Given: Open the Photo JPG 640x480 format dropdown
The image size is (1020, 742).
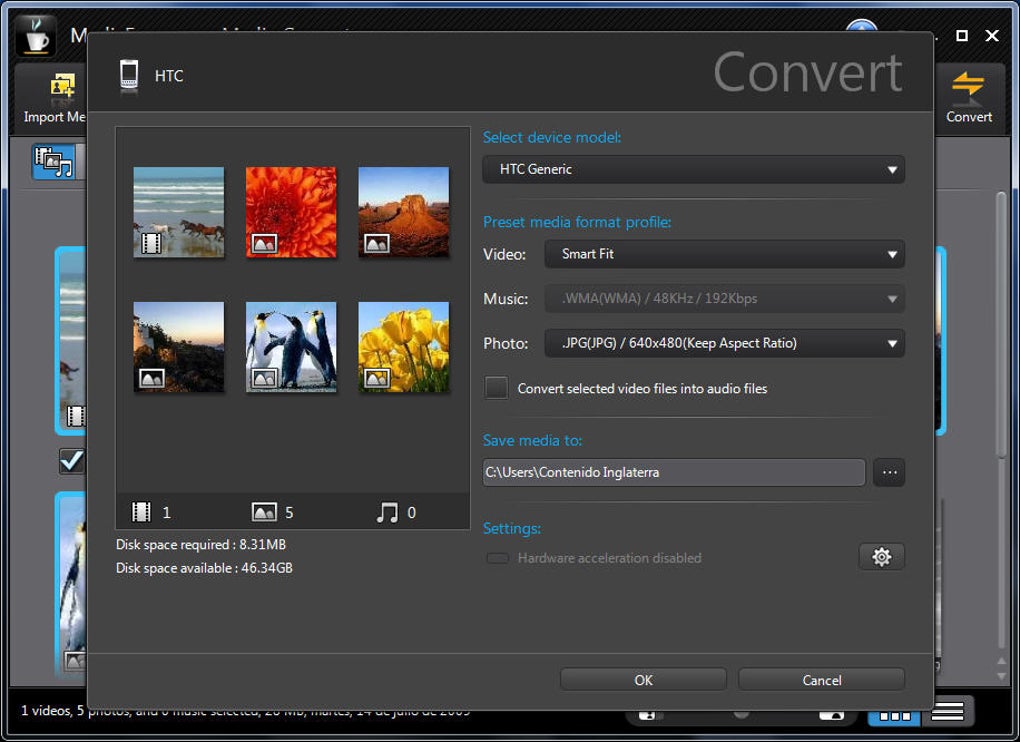Looking at the screenshot, I should pos(724,343).
